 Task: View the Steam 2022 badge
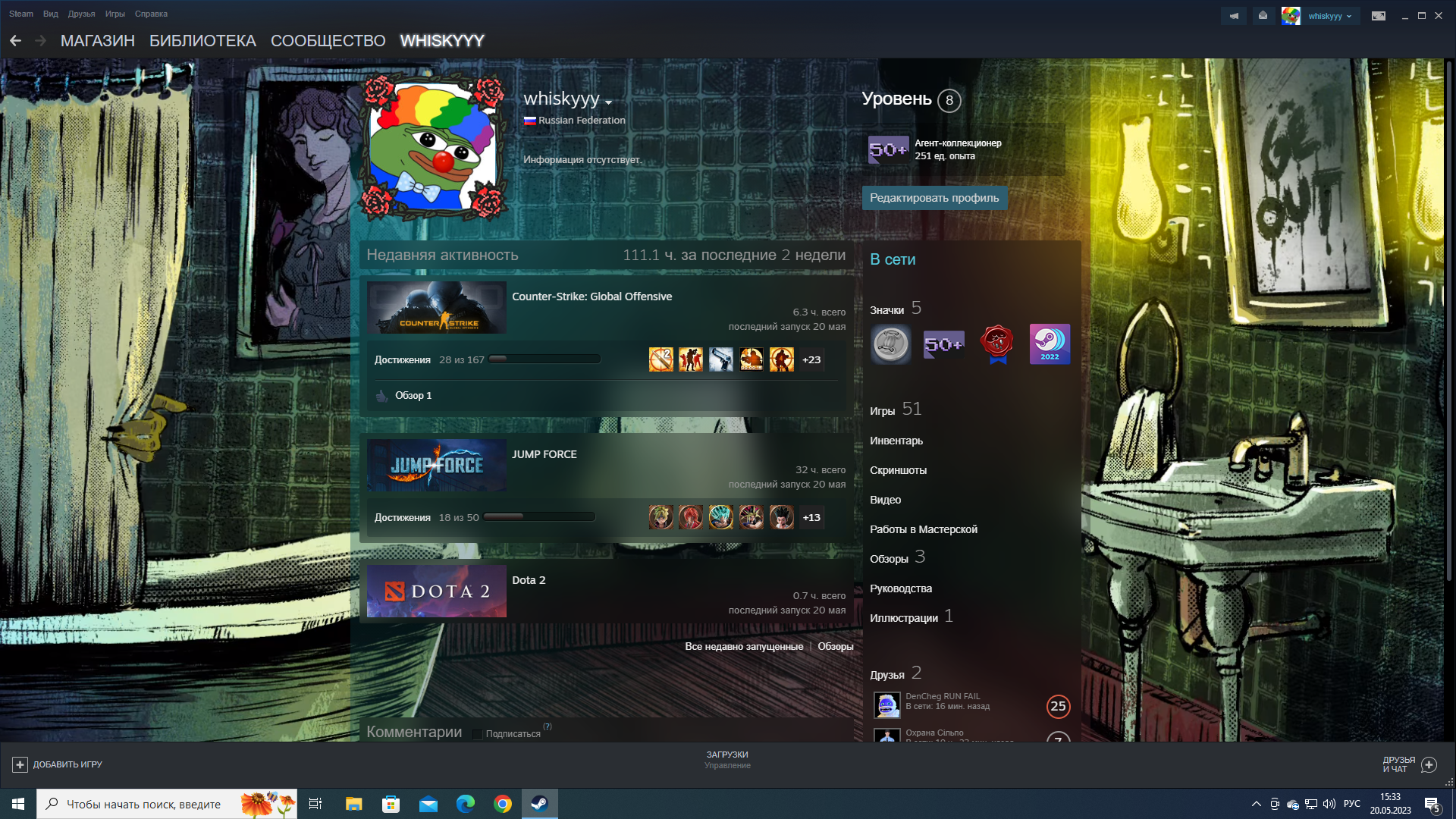click(1050, 344)
